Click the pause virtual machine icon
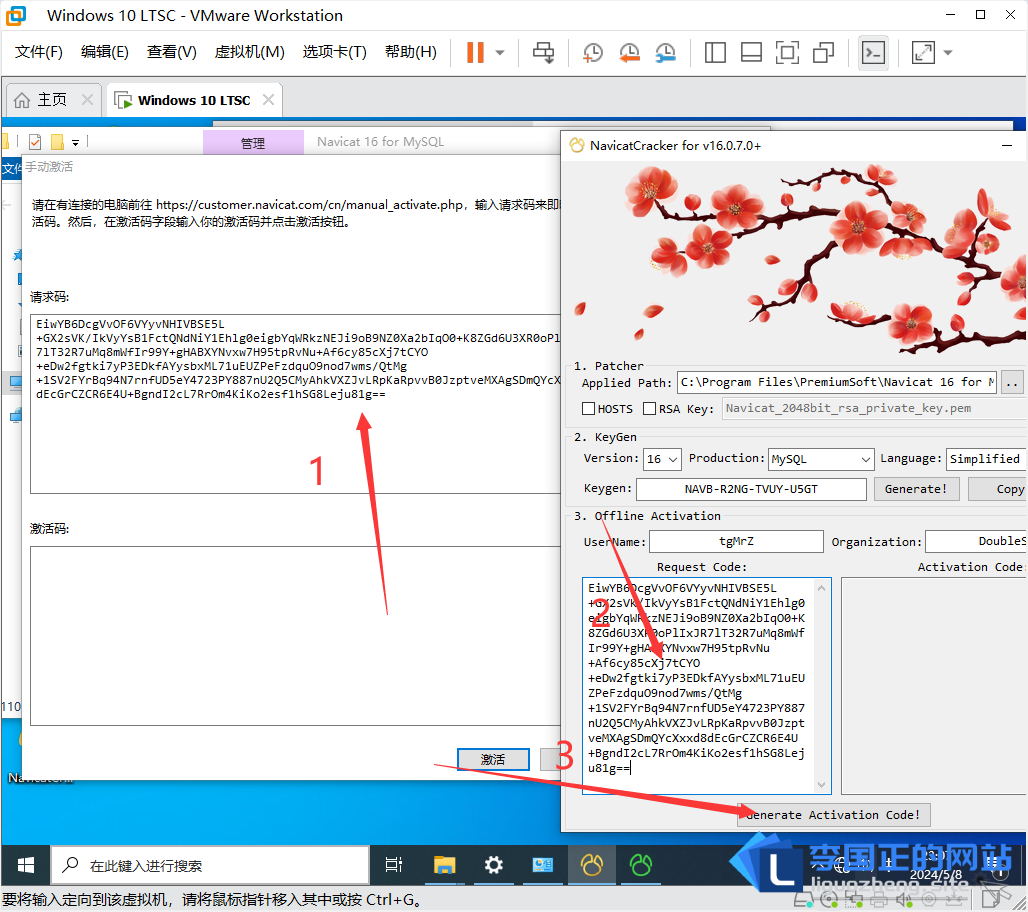 tap(475, 52)
